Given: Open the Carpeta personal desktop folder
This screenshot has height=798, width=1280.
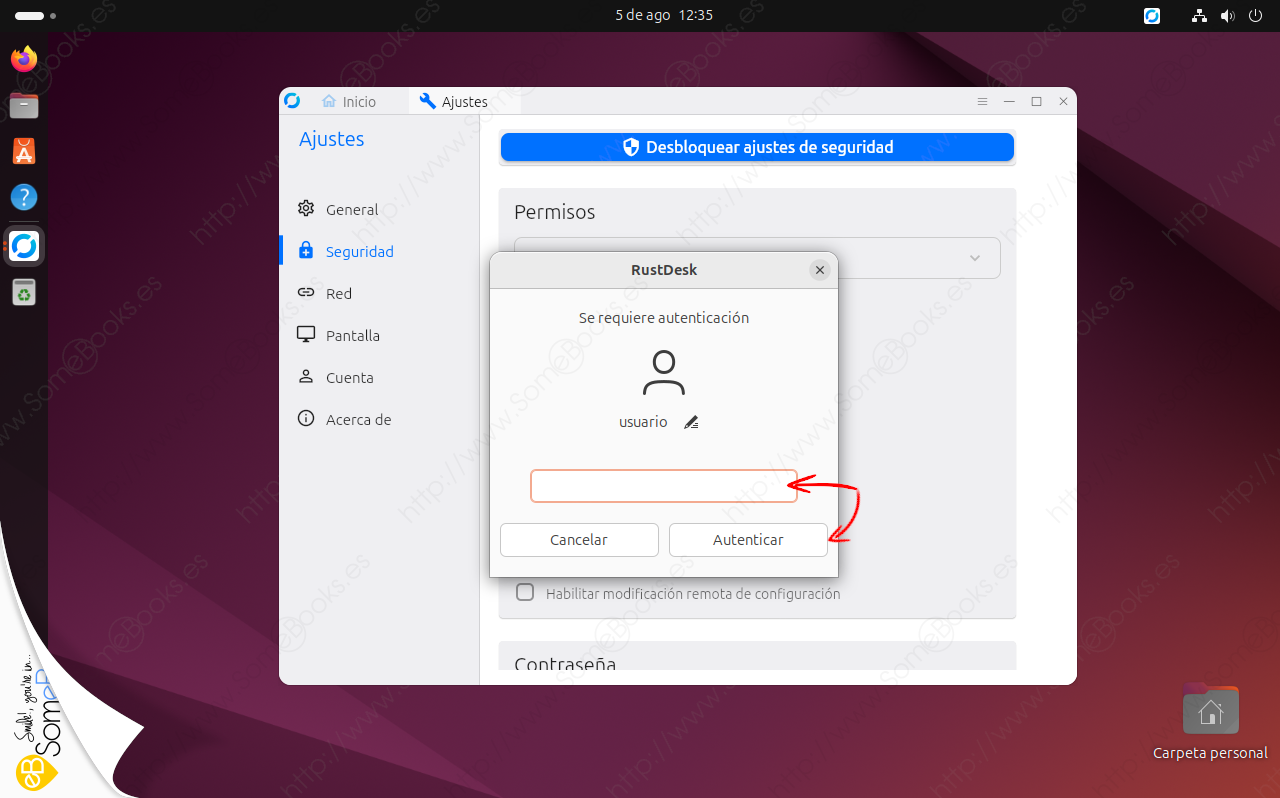Looking at the screenshot, I should point(1210,722).
